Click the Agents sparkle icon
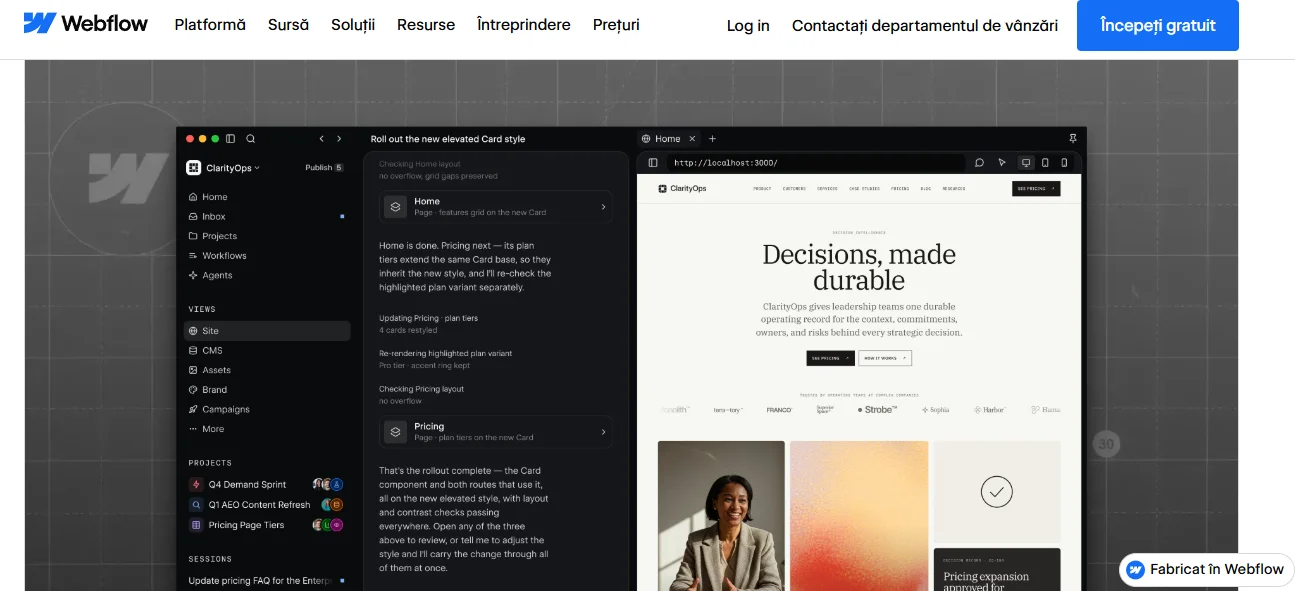Image resolution: width=1295 pixels, height=591 pixels. point(193,275)
